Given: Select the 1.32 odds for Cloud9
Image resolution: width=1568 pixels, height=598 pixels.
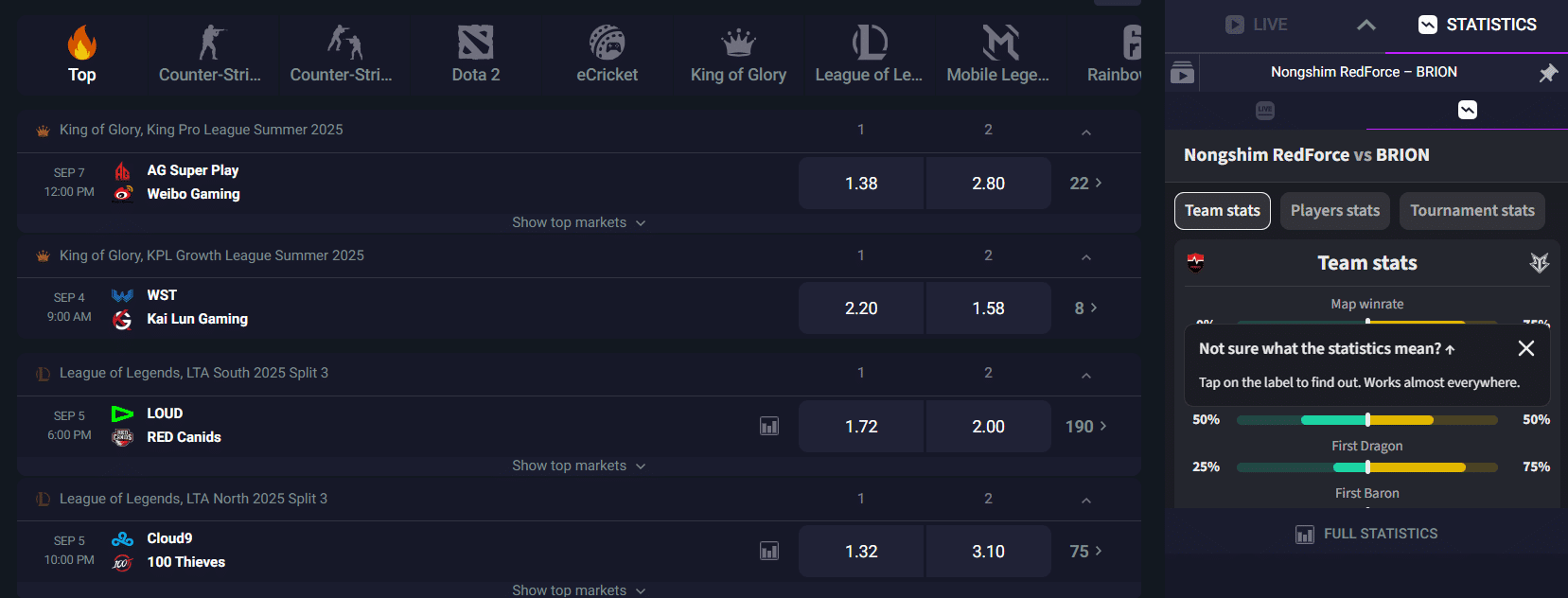Looking at the screenshot, I should pos(860,551).
